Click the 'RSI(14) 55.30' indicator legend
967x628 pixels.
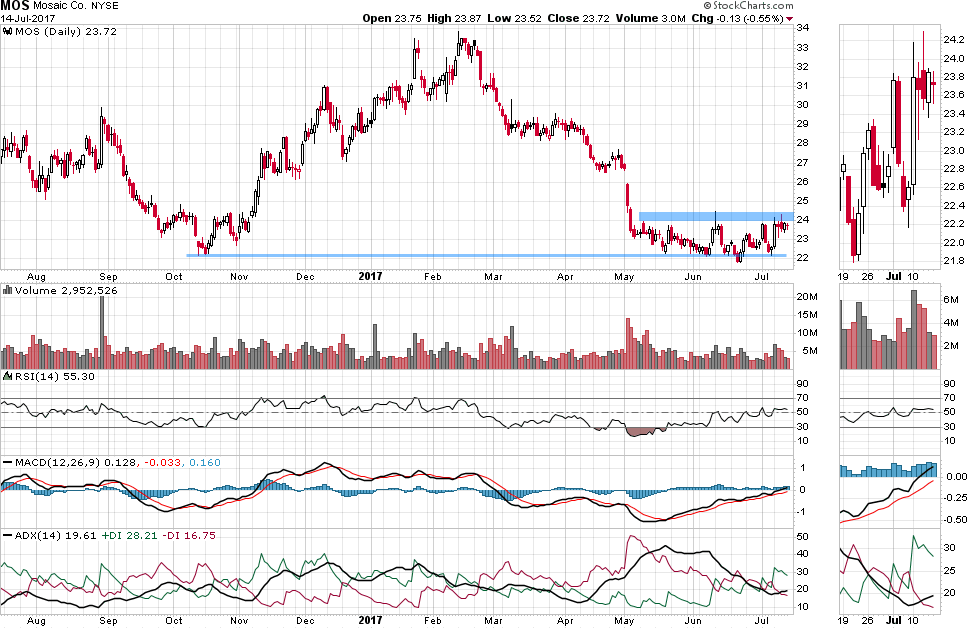55,376
